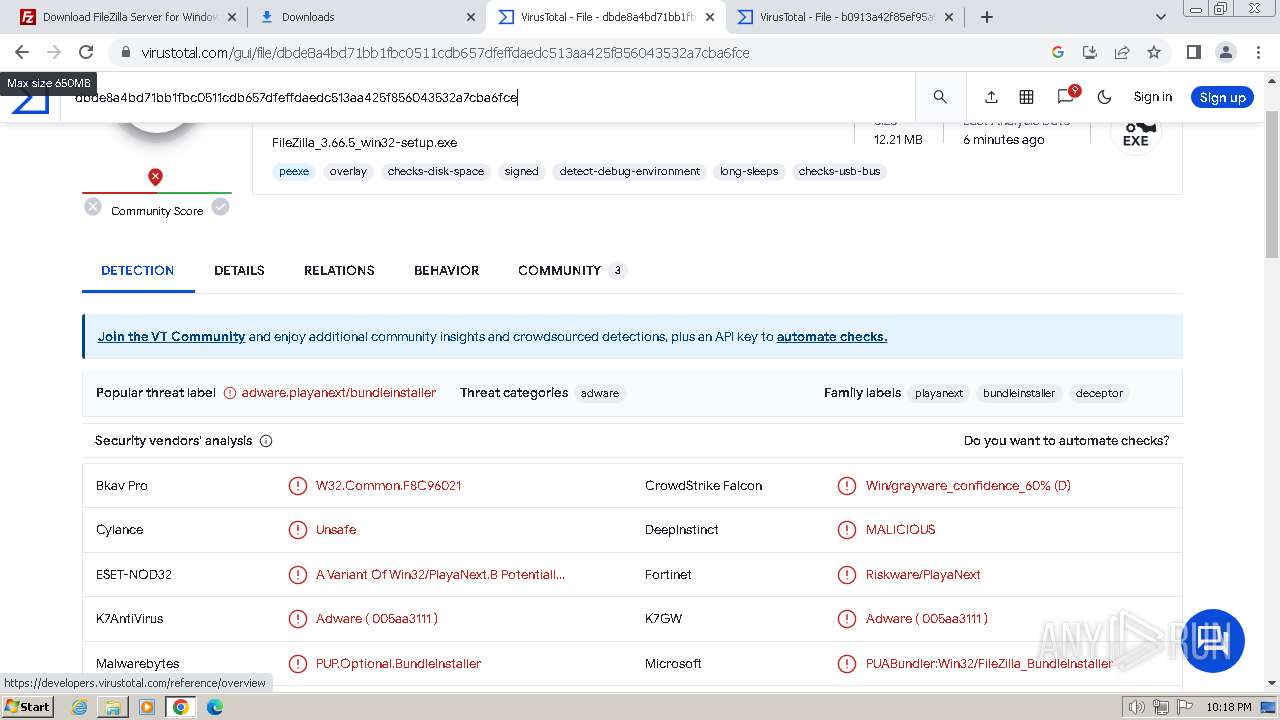Click the upload file icon in VirusTotal header
Viewport: 1280px width, 720px height.
point(991,97)
